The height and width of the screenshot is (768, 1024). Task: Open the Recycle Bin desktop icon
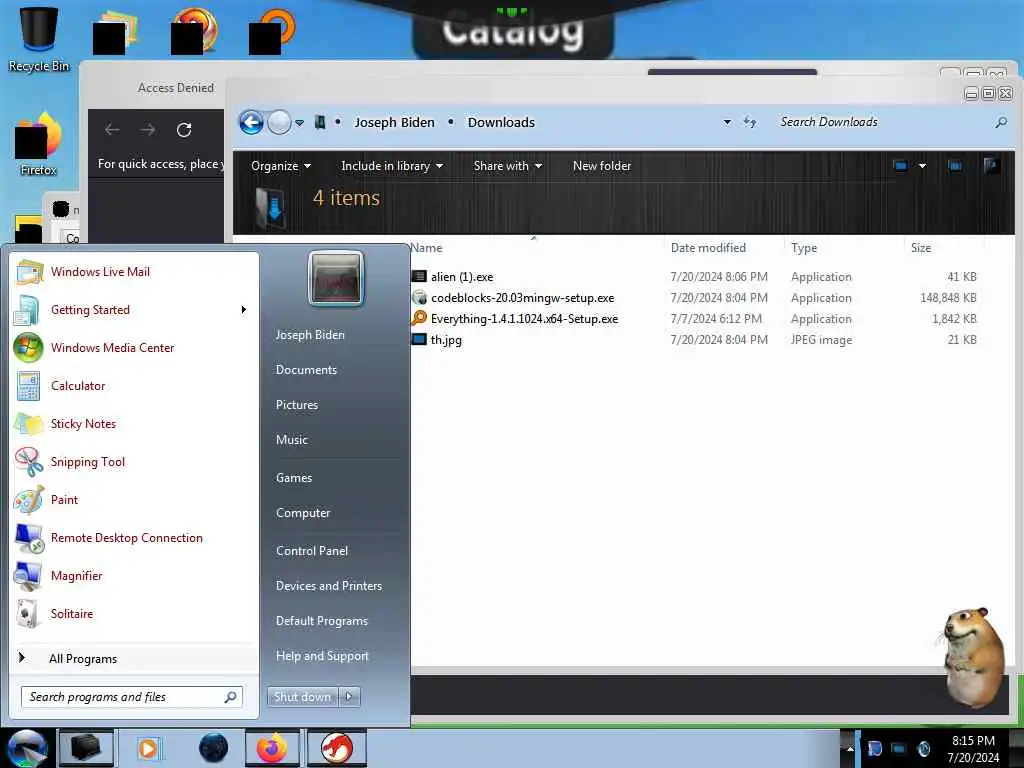[x=39, y=38]
